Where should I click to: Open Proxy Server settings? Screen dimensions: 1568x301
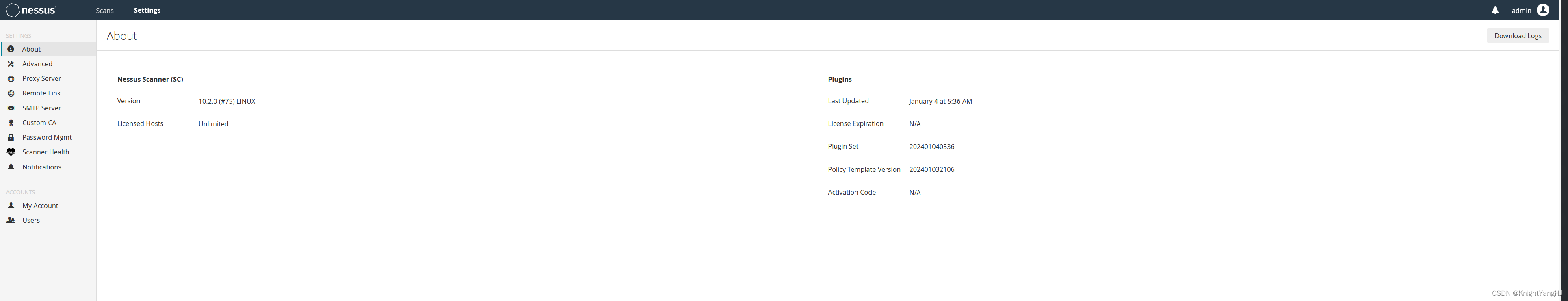coord(48,78)
